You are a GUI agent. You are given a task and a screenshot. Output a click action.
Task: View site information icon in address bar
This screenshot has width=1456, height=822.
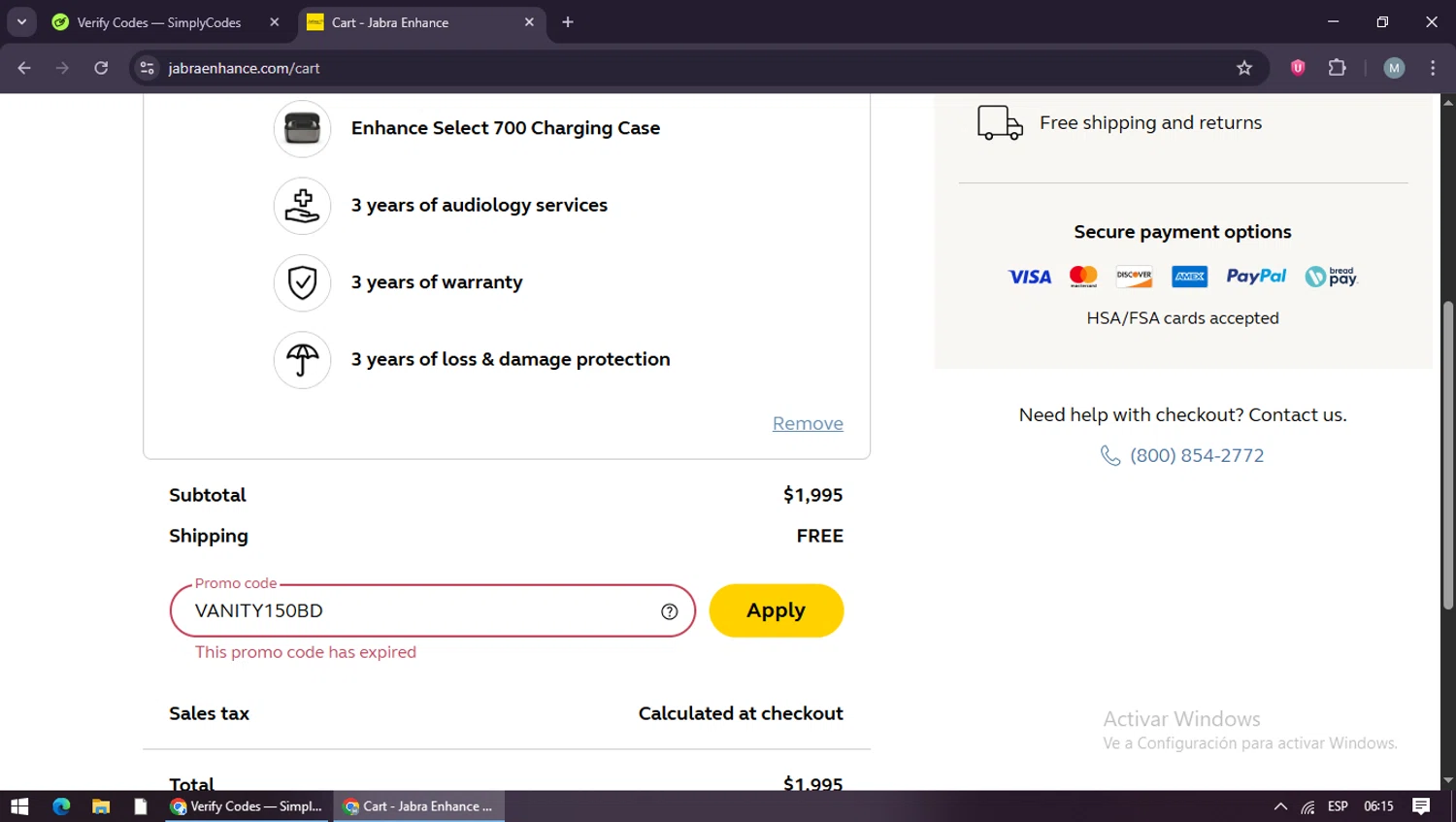coord(148,68)
